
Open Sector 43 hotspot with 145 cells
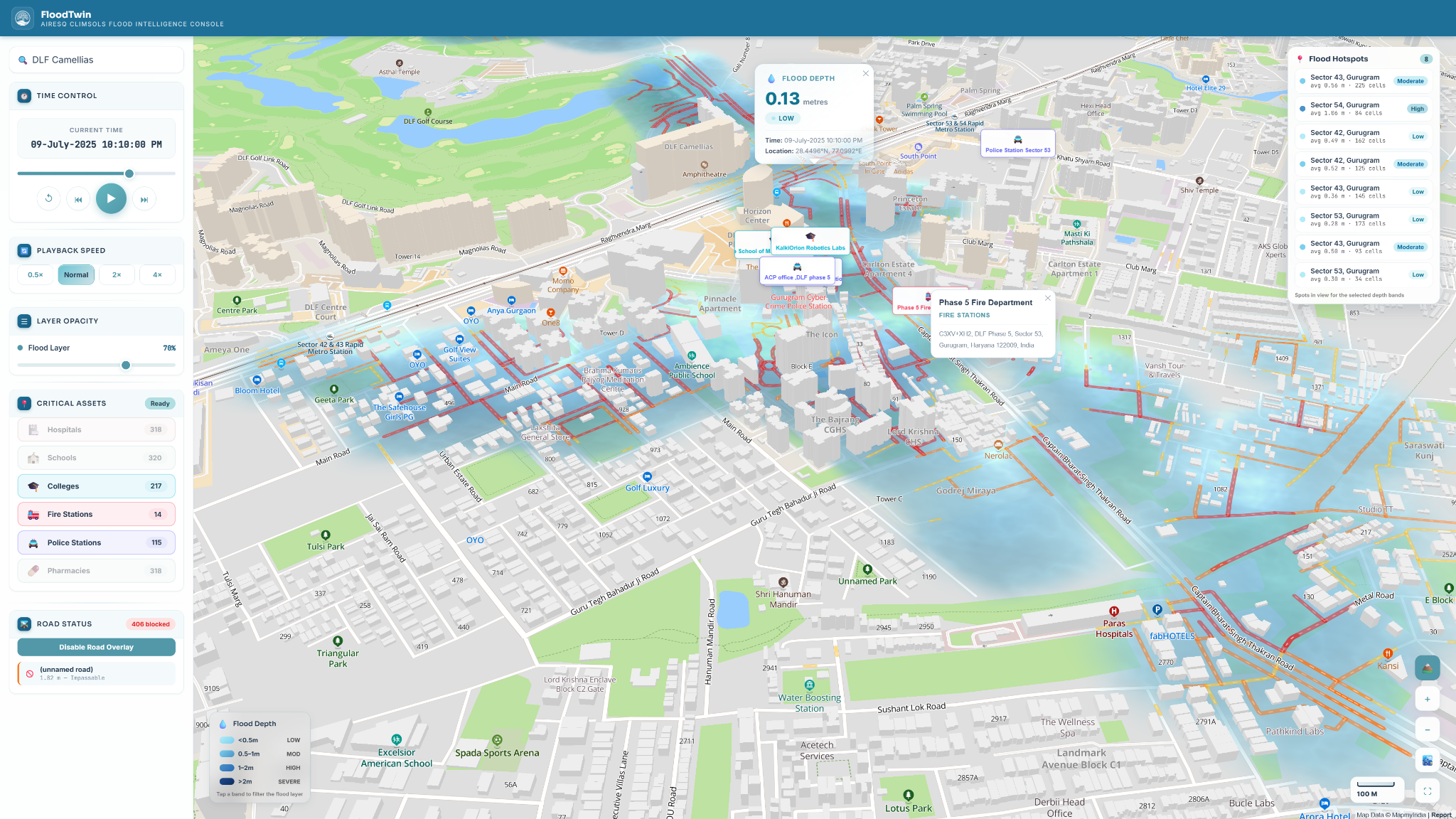click(x=1364, y=192)
